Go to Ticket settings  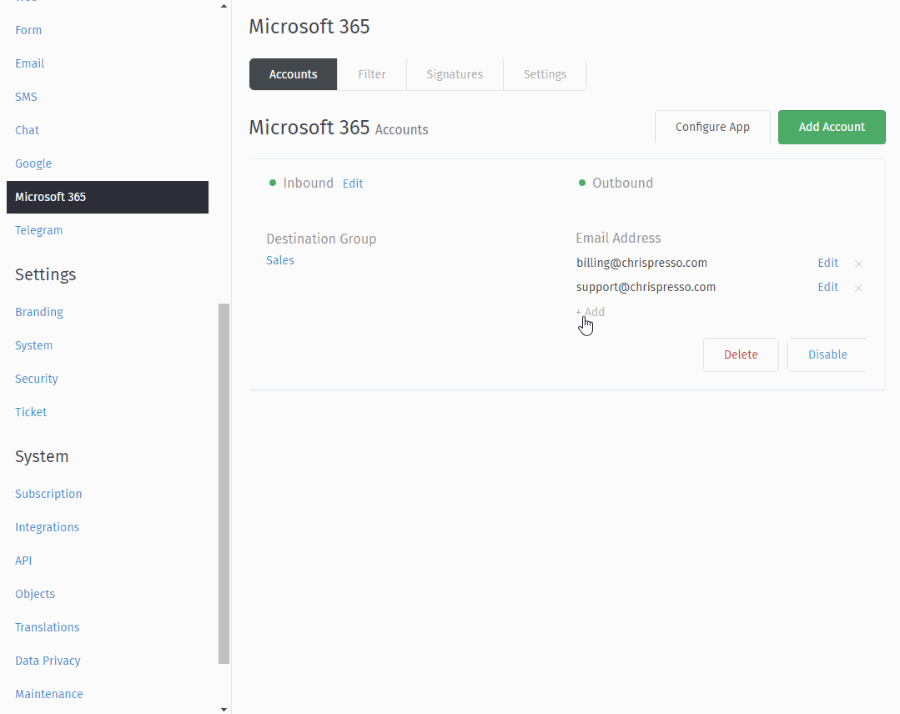click(30, 412)
